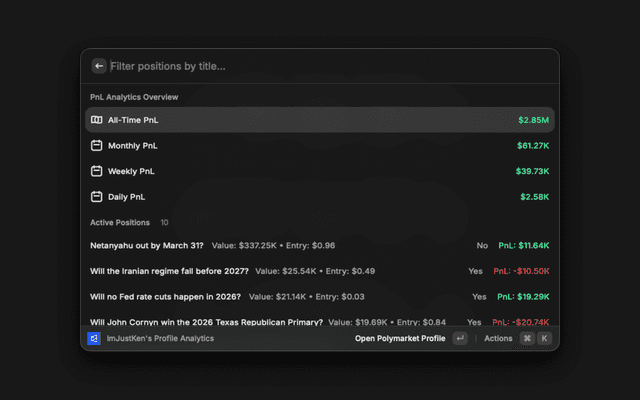Click Open Polymarket Profile
This screenshot has height=400, width=640.
(400, 339)
